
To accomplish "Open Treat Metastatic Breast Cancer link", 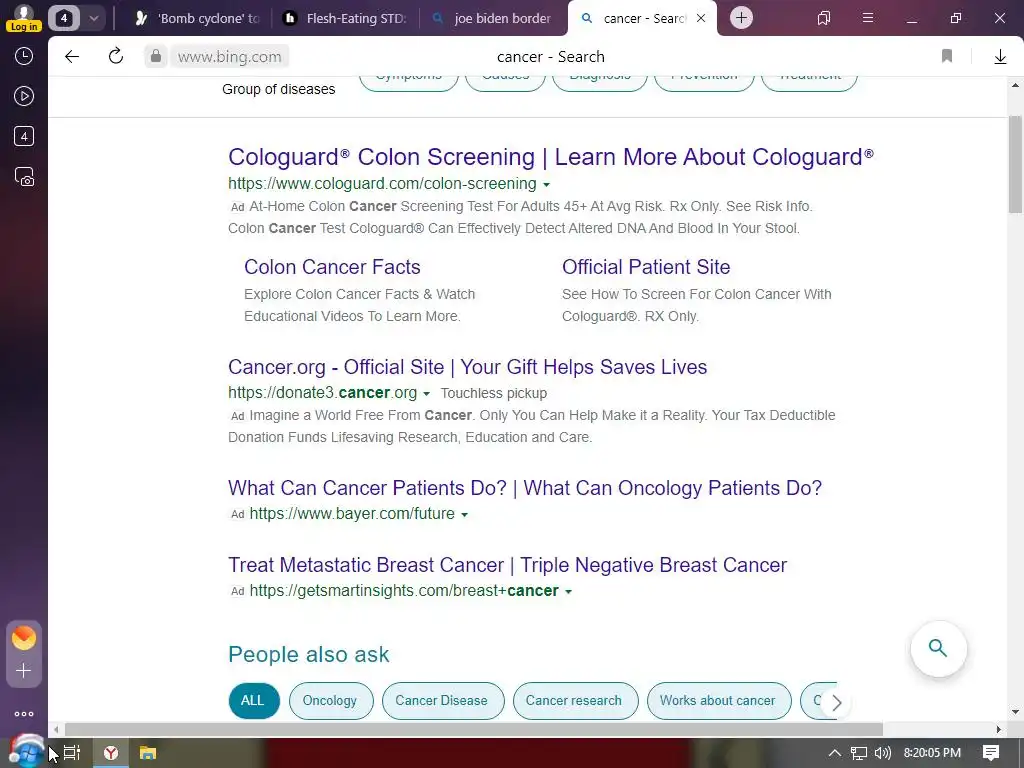I will click(507, 565).
